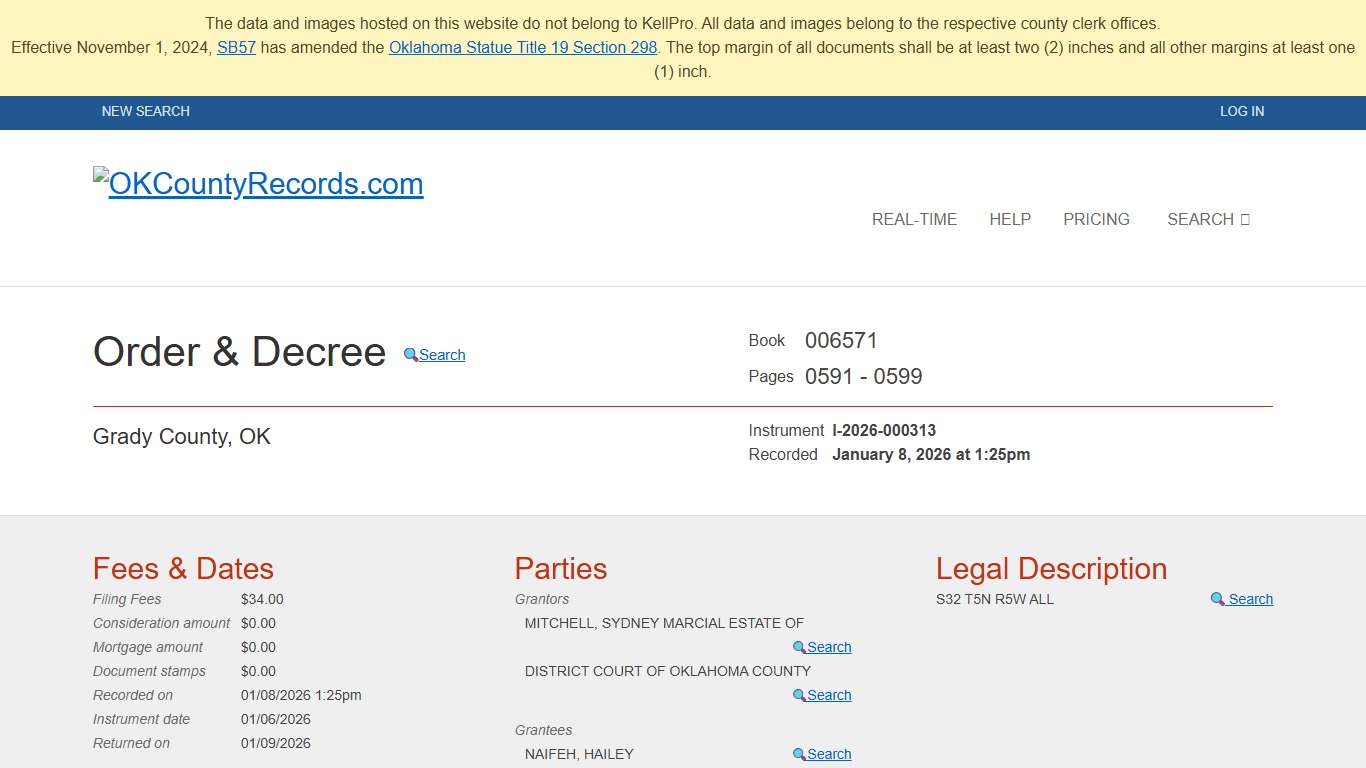
Task: Click magnifier icon in Legal Description section
Action: 1217,600
